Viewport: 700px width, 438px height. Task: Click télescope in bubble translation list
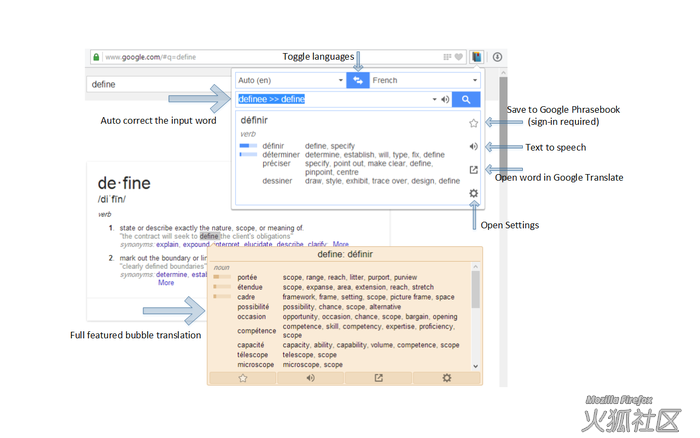(x=253, y=355)
